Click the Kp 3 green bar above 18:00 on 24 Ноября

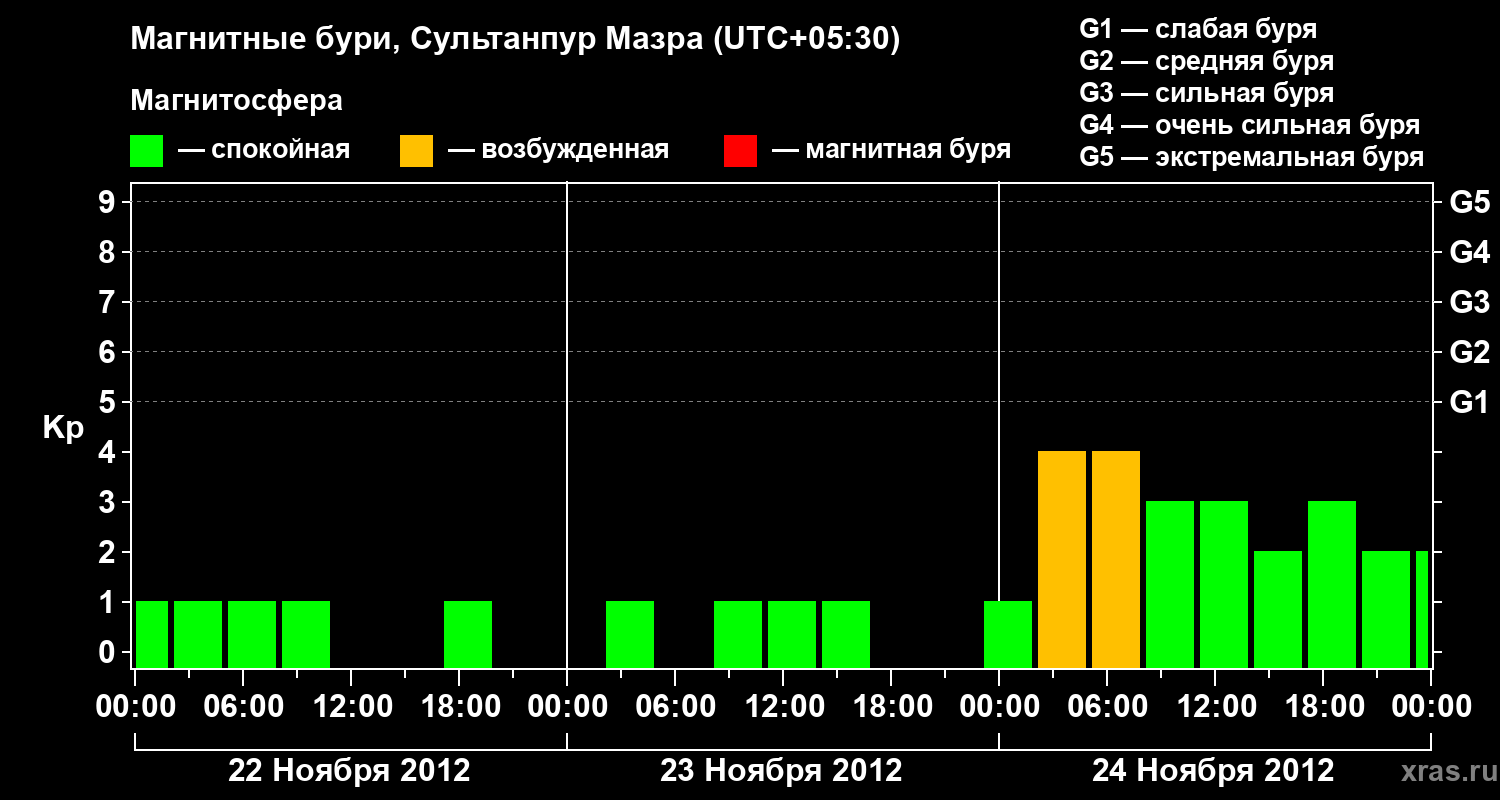pyautogui.click(x=1332, y=584)
